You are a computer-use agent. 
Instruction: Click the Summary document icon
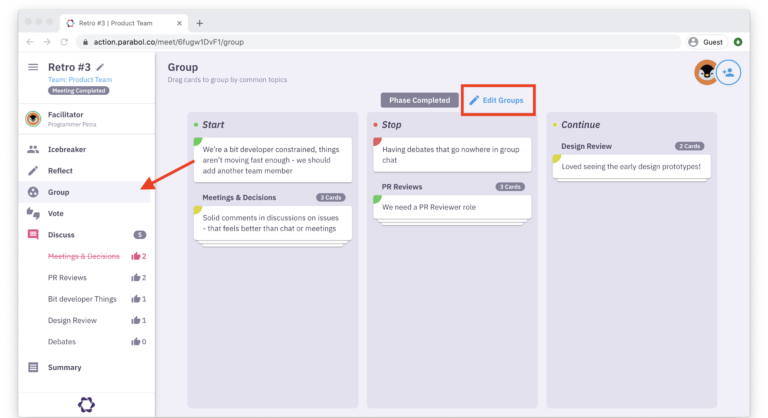click(33, 367)
